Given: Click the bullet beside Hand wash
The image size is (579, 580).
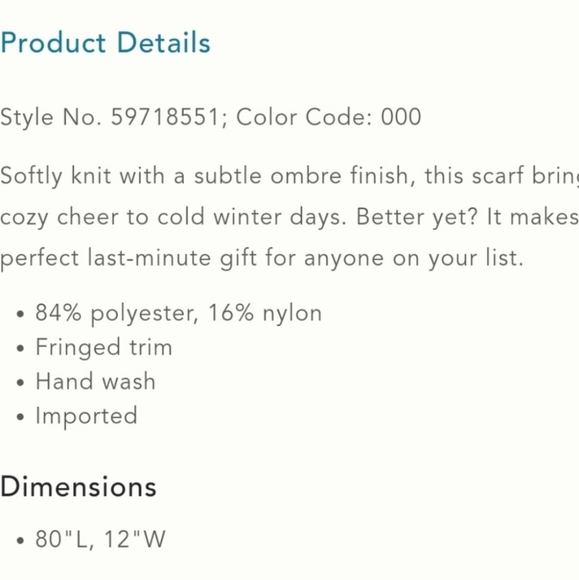Looking at the screenshot, I should point(20,382).
